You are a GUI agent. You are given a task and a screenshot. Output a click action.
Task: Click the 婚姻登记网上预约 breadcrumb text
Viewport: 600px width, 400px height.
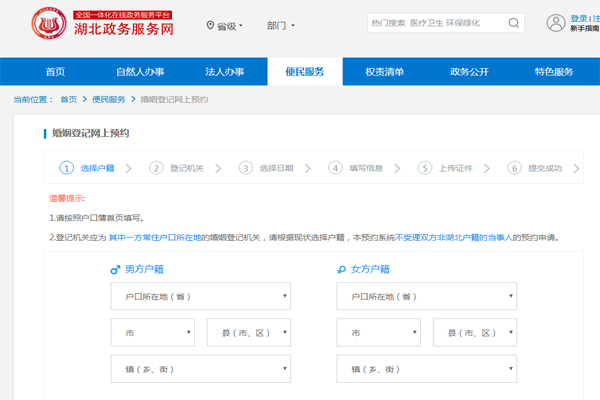point(174,100)
